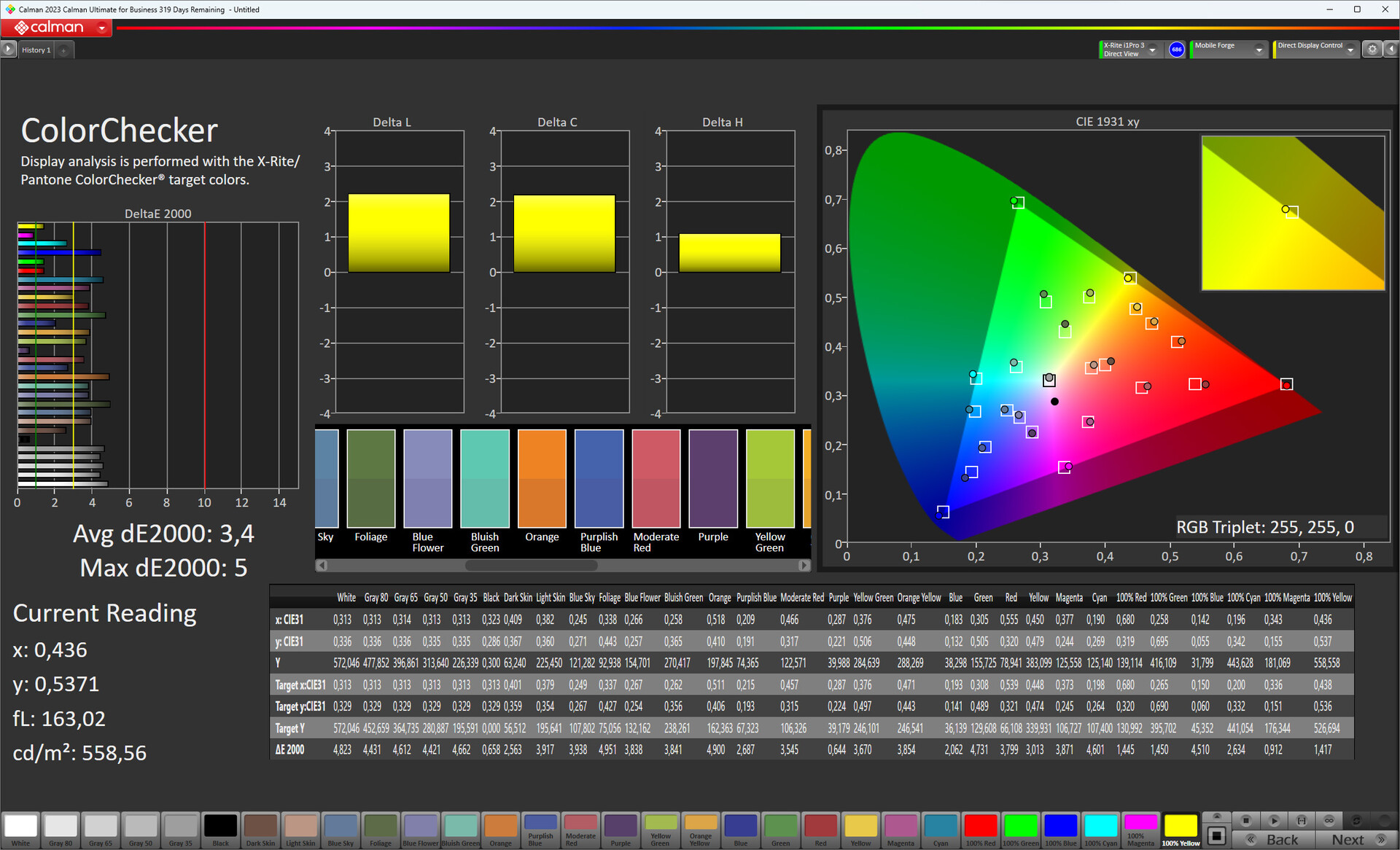Select the 100% Cyan patch swatch
The height and width of the screenshot is (850, 1400).
(x=1100, y=830)
